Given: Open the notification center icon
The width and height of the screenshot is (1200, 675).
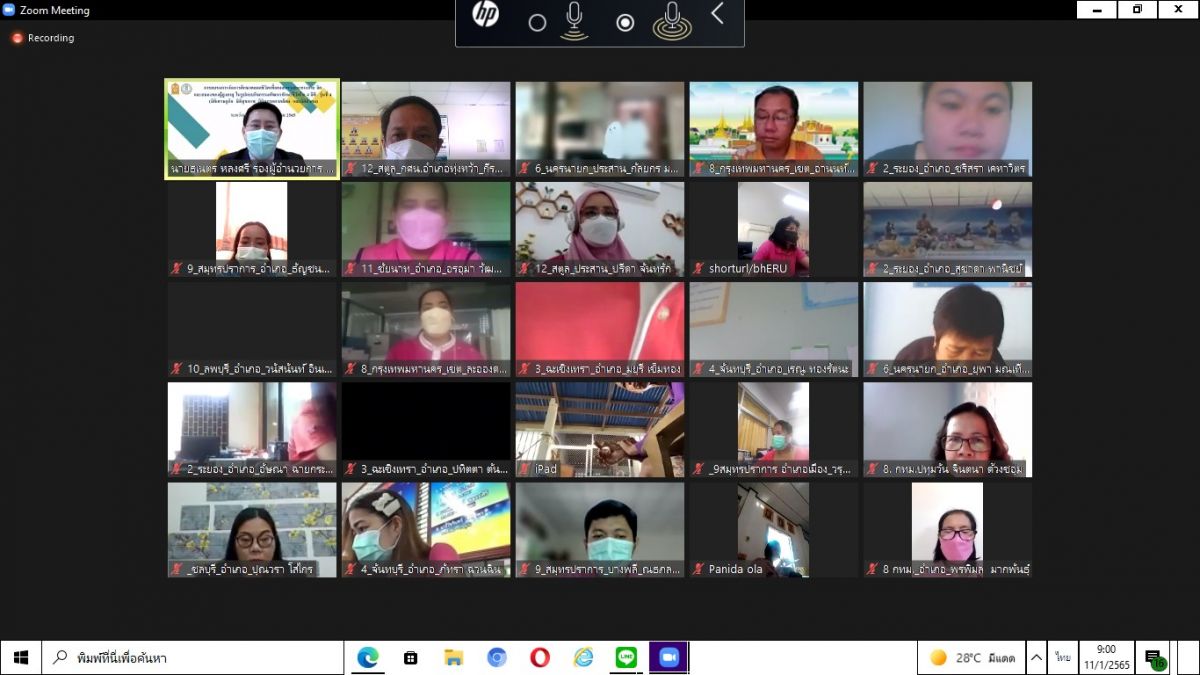Looking at the screenshot, I should (1154, 658).
